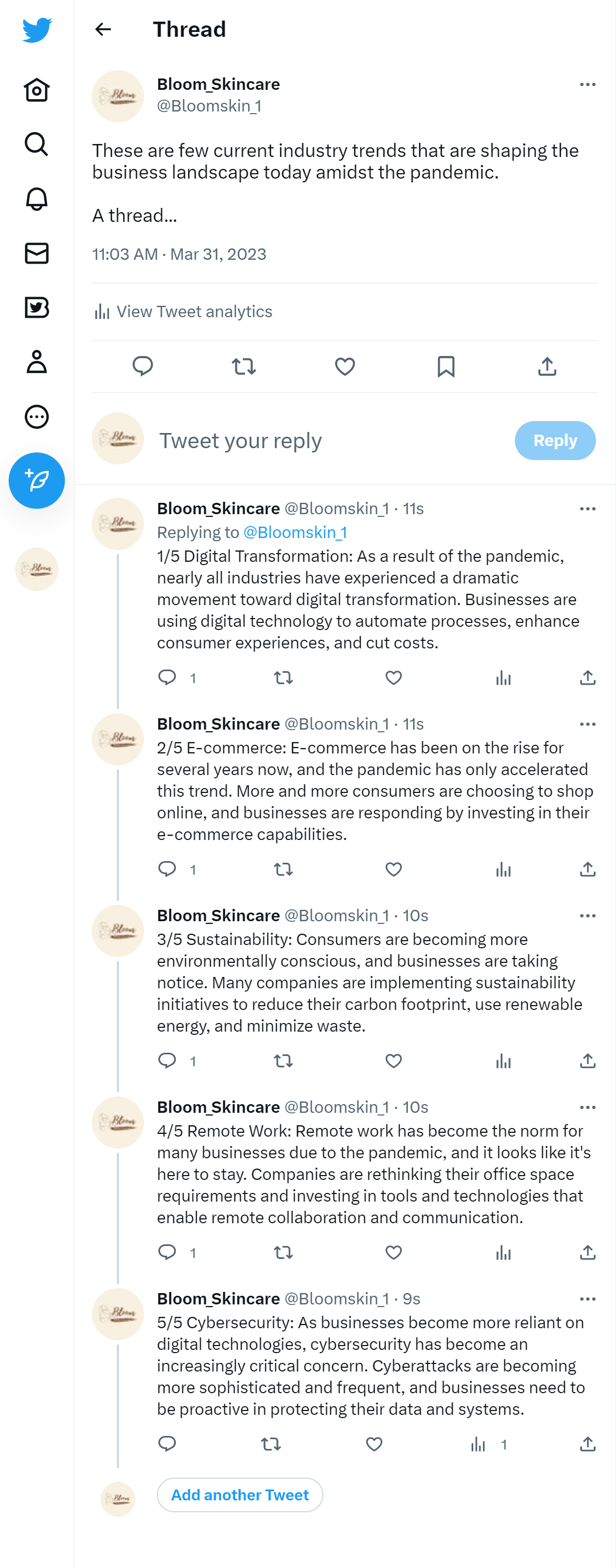Open the Explore search icon
616x1568 pixels.
(x=36, y=145)
